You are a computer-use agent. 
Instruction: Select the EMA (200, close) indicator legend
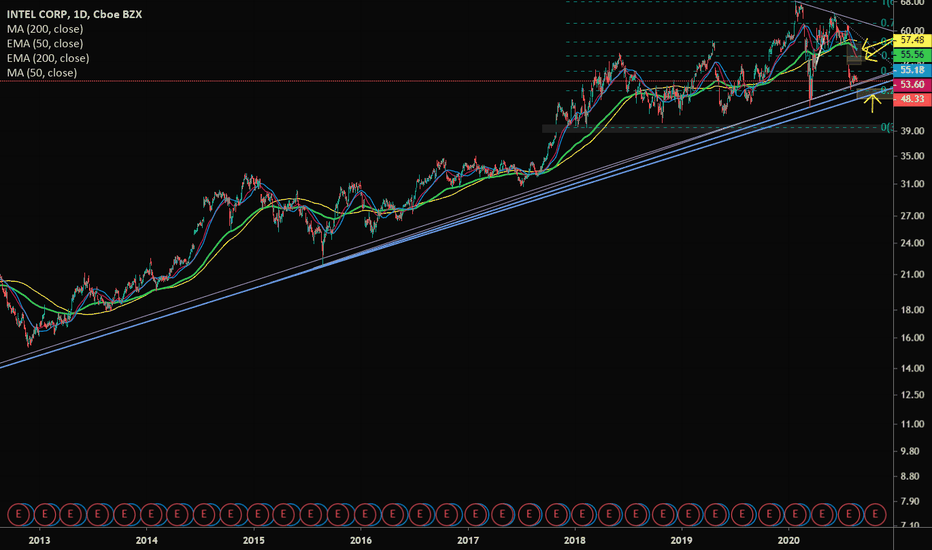coord(48,58)
